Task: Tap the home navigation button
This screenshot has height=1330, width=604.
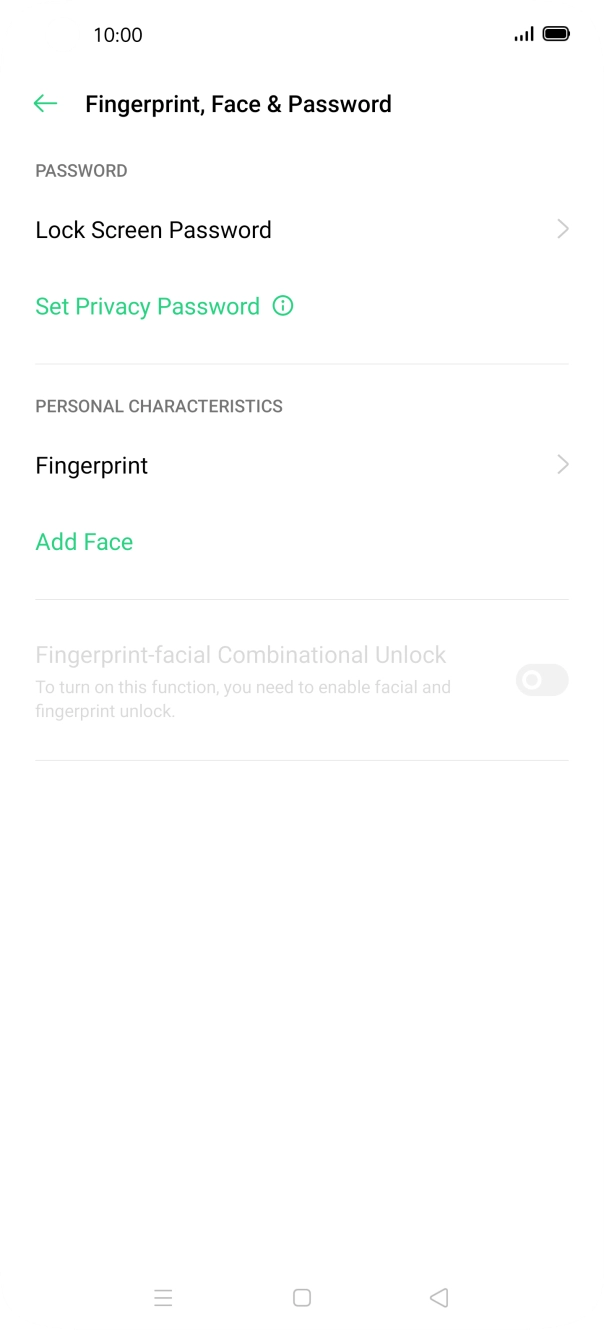Action: pos(302,1297)
